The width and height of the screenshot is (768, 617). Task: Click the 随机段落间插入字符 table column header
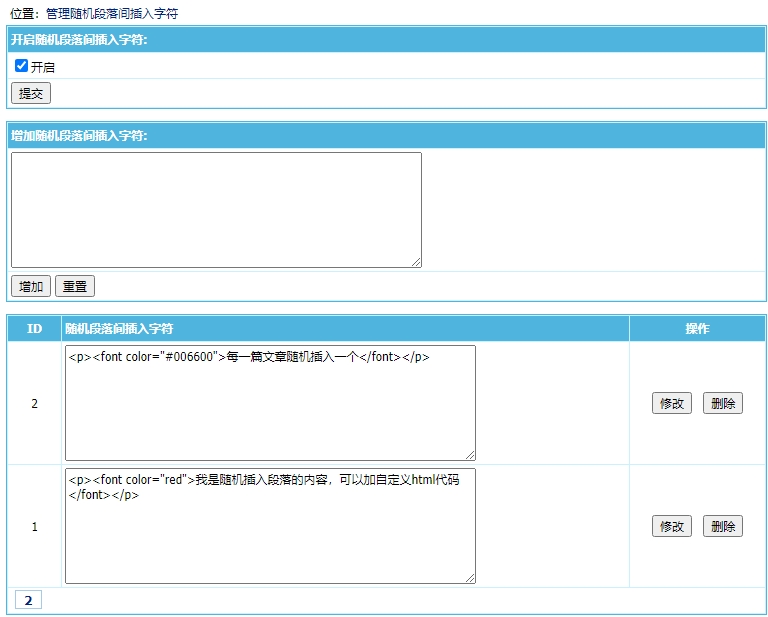tap(120, 328)
